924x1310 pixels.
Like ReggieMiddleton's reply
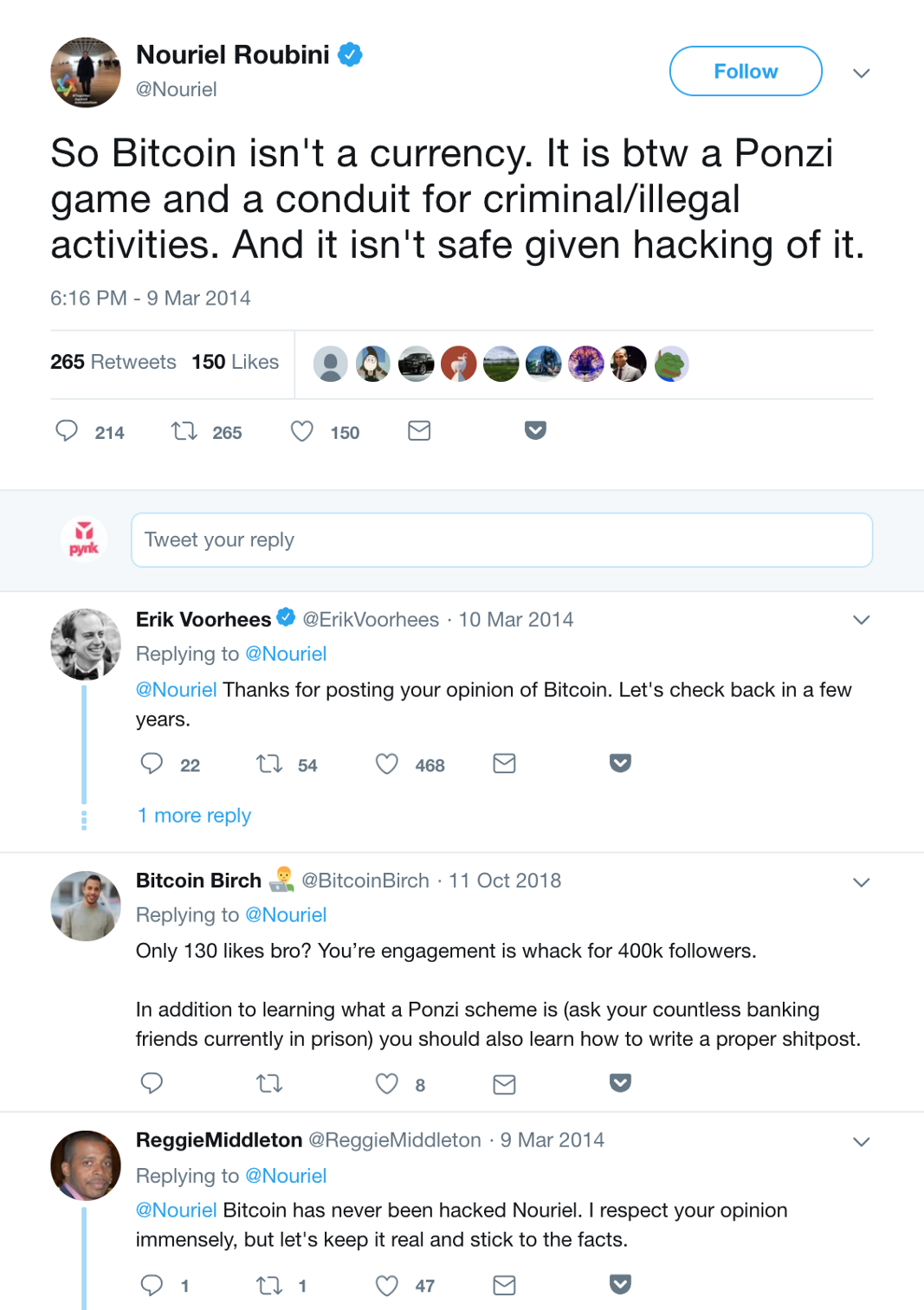pos(386,1285)
